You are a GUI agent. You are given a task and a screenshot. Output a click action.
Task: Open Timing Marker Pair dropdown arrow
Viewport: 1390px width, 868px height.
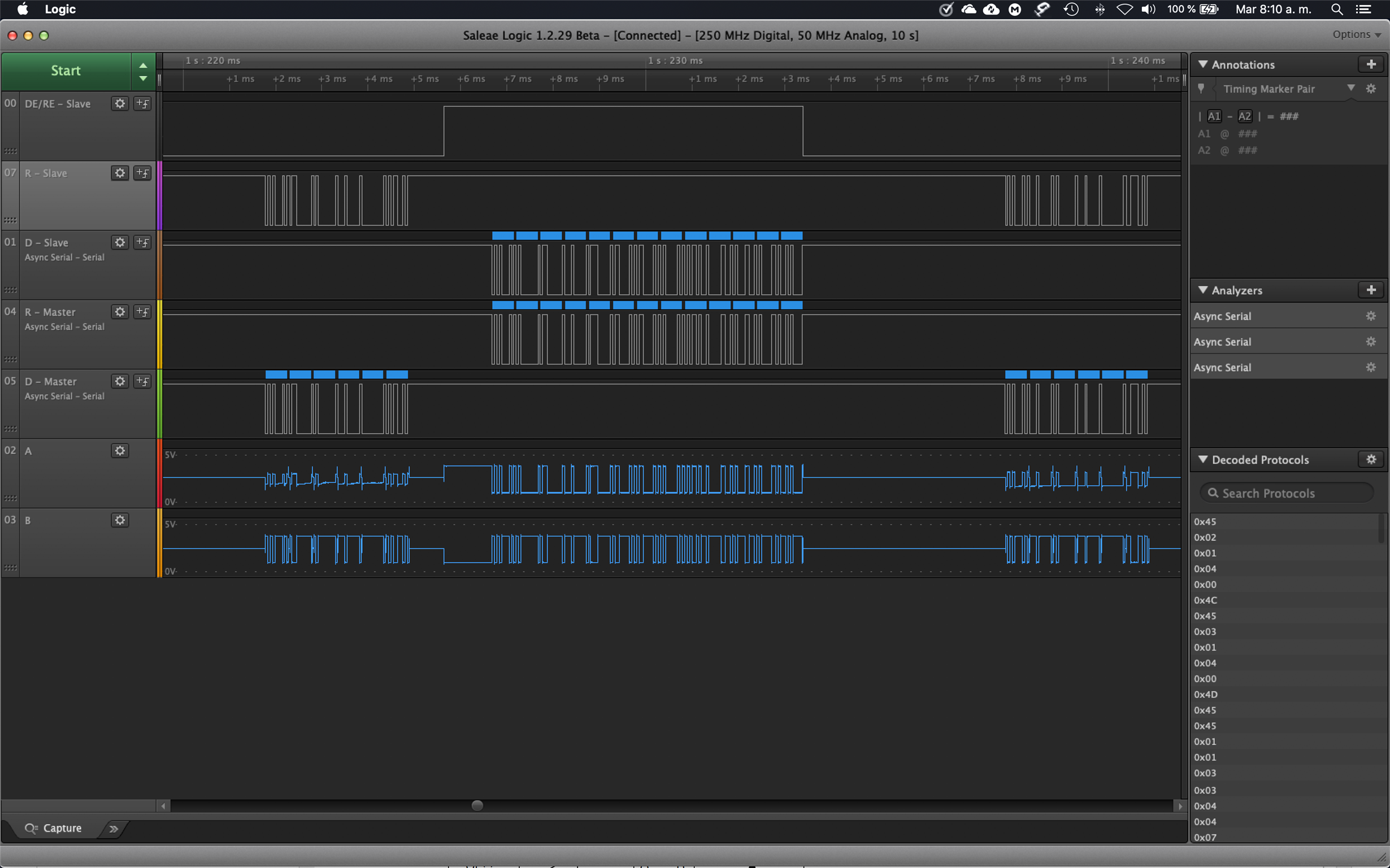click(x=1351, y=88)
